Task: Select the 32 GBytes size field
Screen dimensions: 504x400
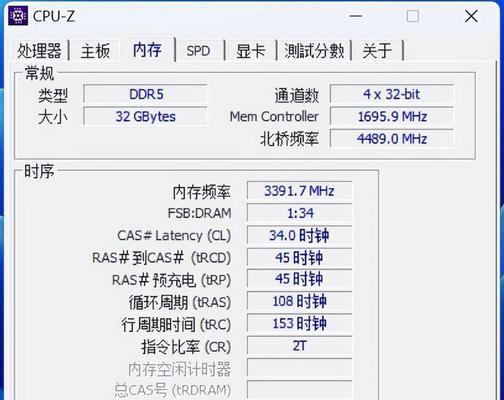Action: pos(145,117)
